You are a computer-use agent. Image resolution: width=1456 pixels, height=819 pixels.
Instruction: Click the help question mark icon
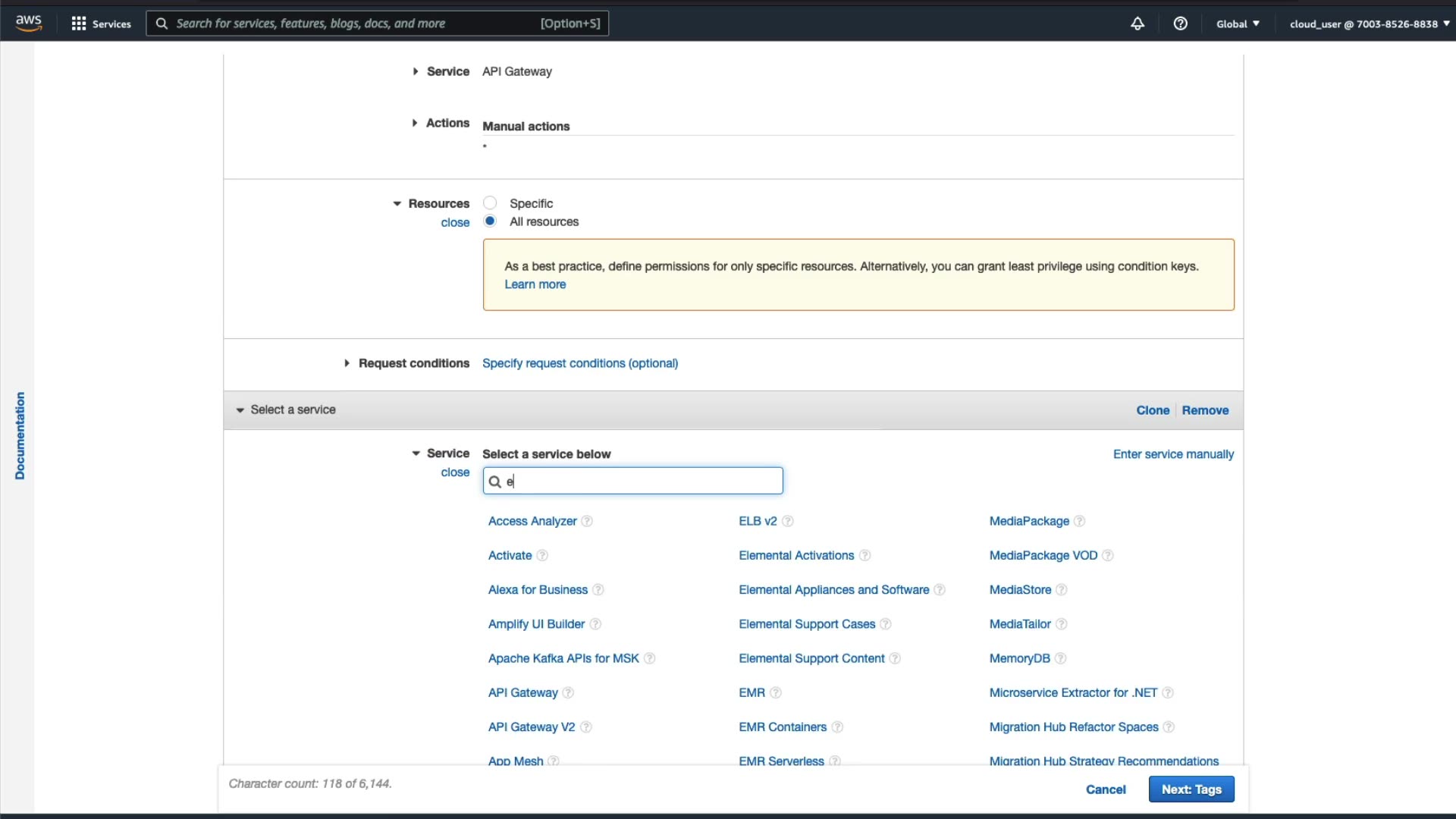1180,24
